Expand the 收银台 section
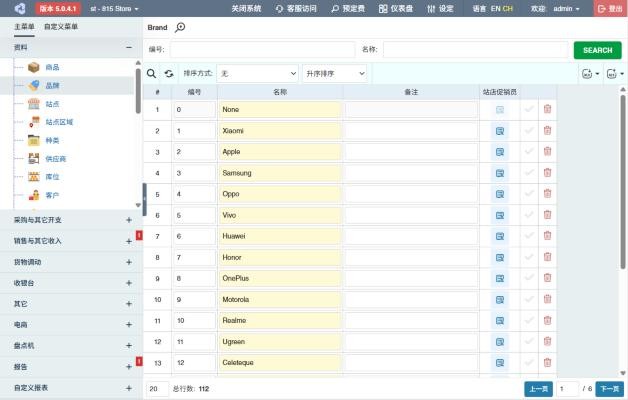The image size is (628, 400). pos(129,283)
